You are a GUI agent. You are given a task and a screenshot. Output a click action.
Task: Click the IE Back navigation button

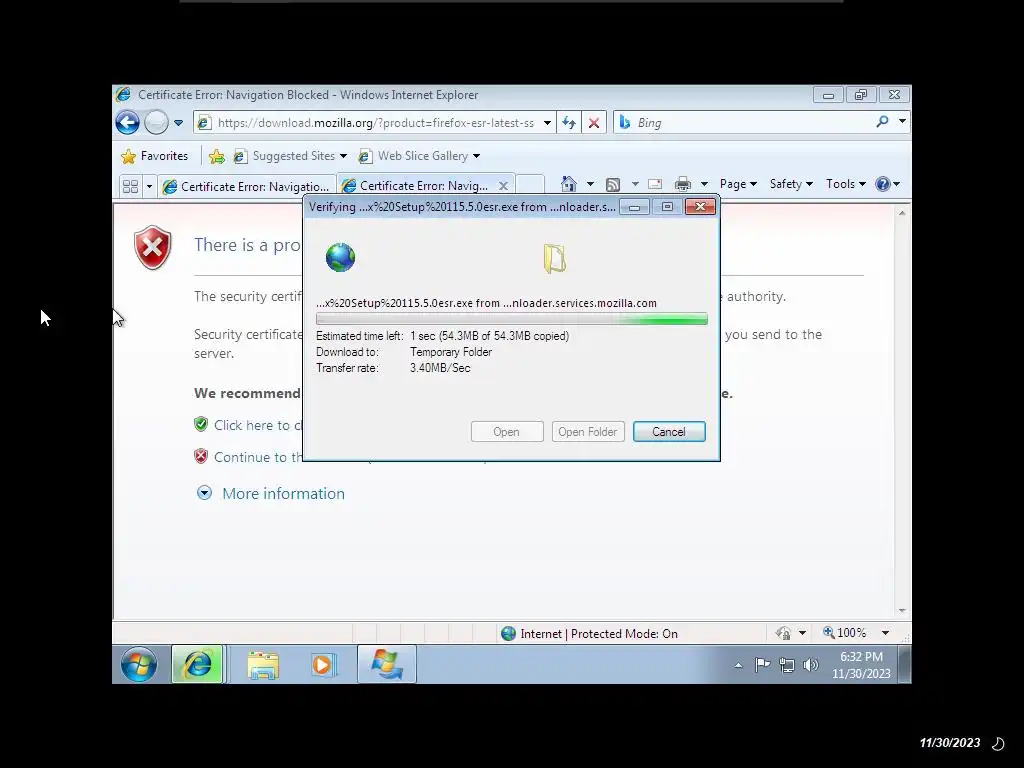[x=127, y=122]
